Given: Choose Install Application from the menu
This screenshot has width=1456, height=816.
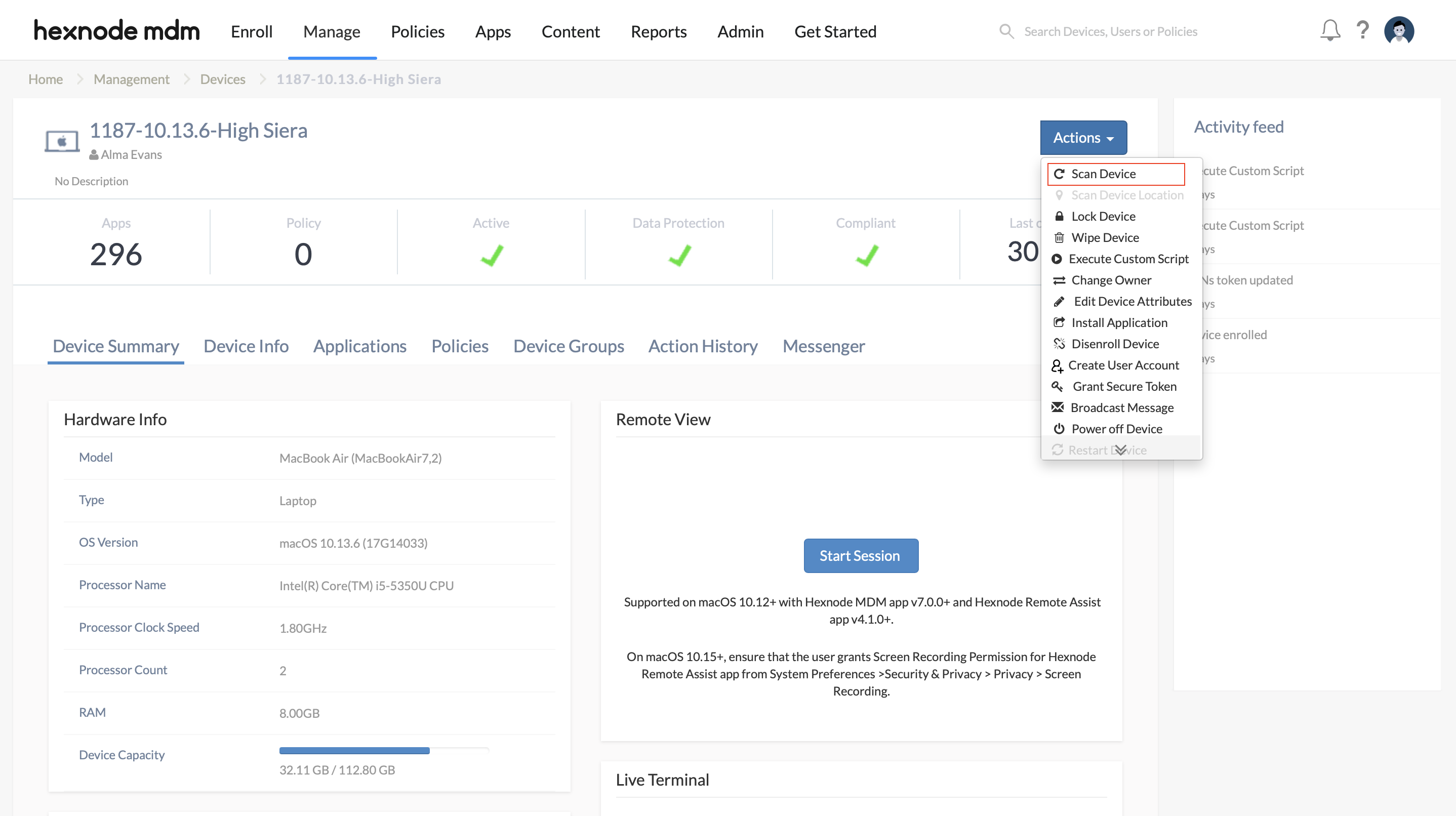Looking at the screenshot, I should [1119, 322].
